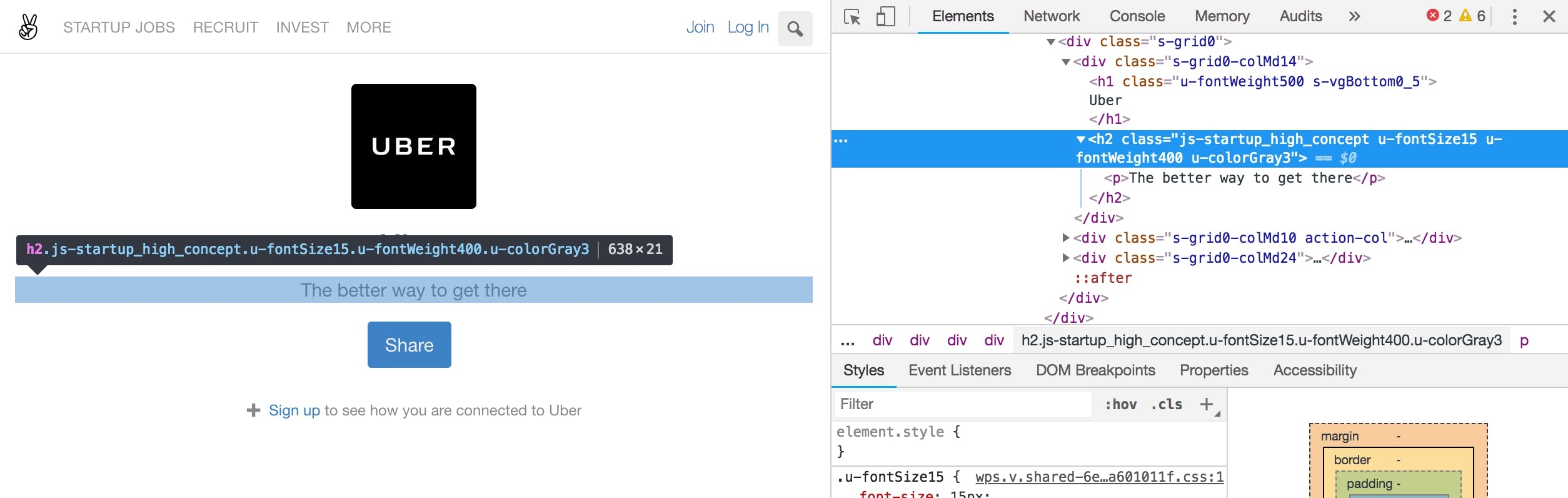Open the Event Listeners sub-tab
The image size is (1568, 498).
(960, 370)
